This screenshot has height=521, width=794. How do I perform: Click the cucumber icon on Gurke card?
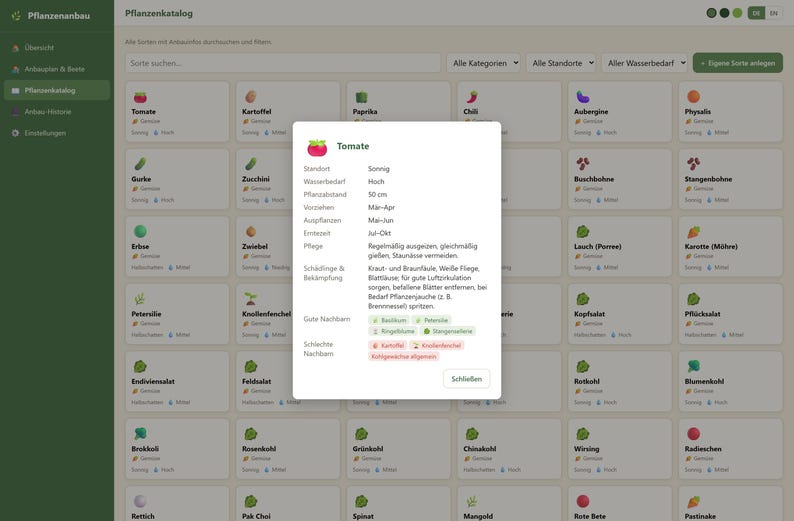point(140,164)
